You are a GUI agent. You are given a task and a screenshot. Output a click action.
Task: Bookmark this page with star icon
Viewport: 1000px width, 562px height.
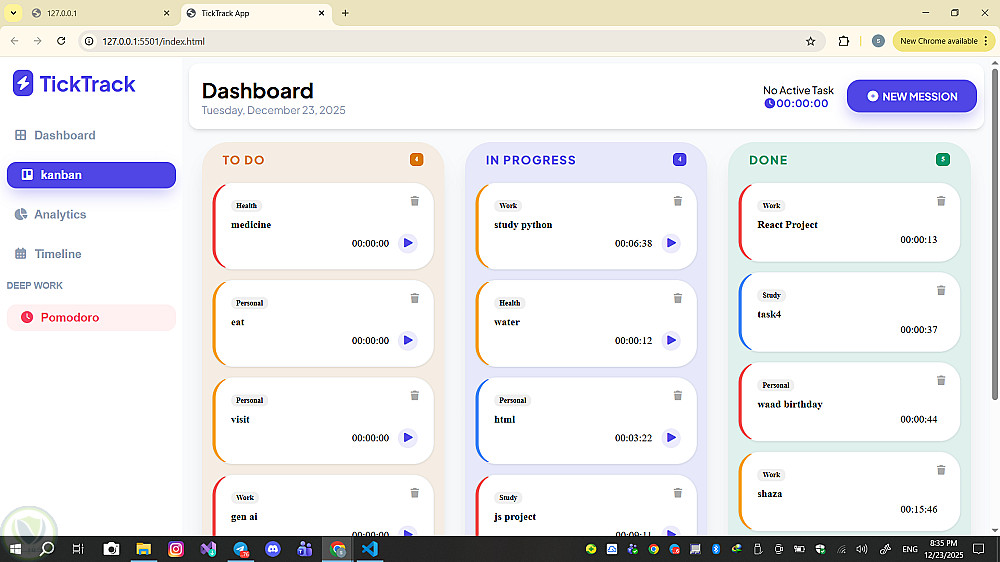point(811,41)
